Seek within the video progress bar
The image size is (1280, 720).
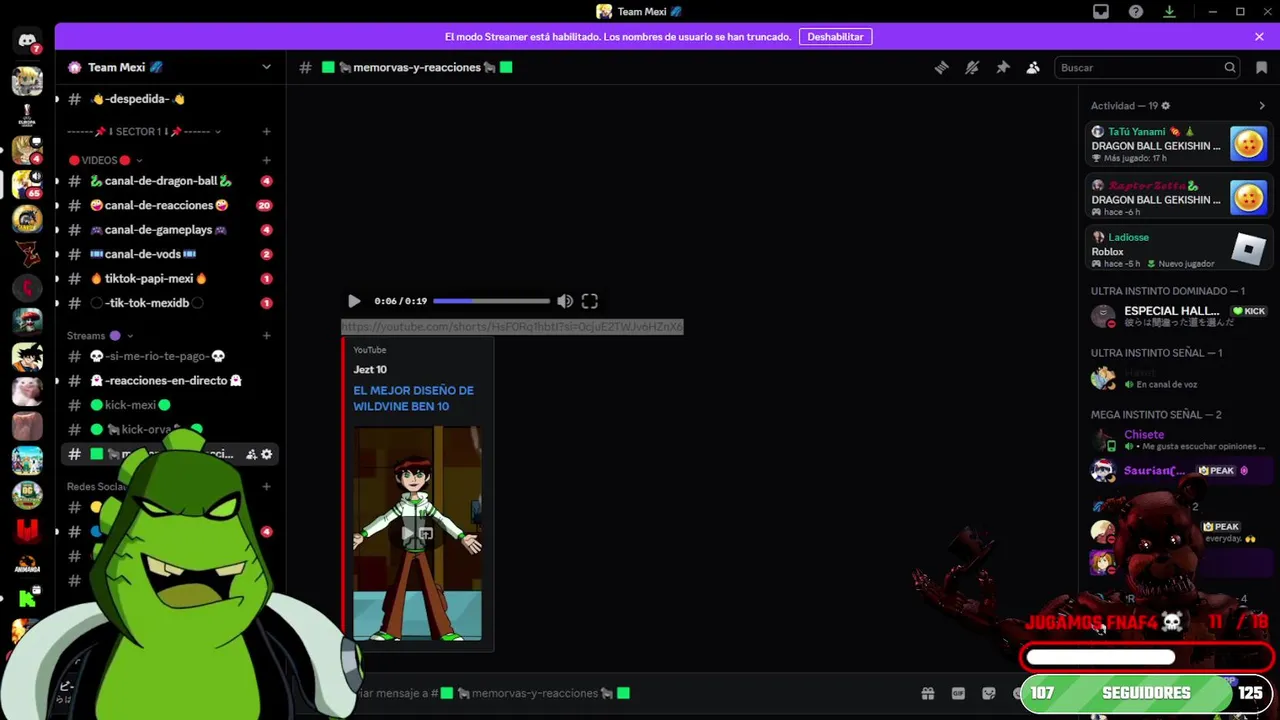pyautogui.click(x=491, y=301)
